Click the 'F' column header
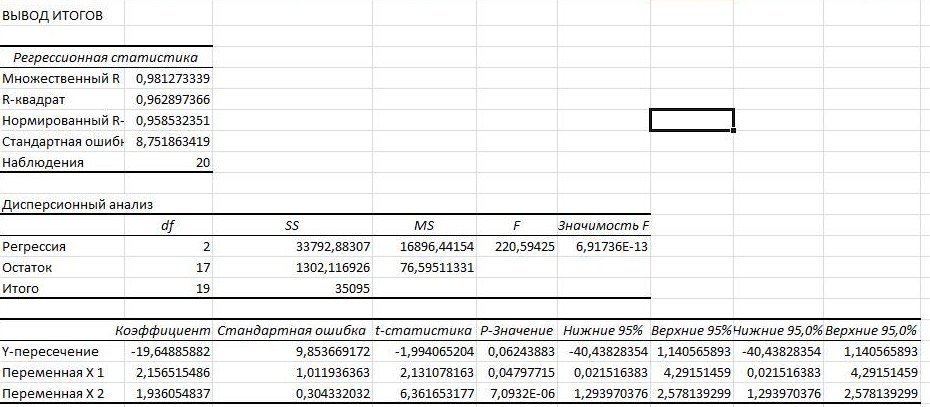The image size is (930, 407). click(517, 225)
